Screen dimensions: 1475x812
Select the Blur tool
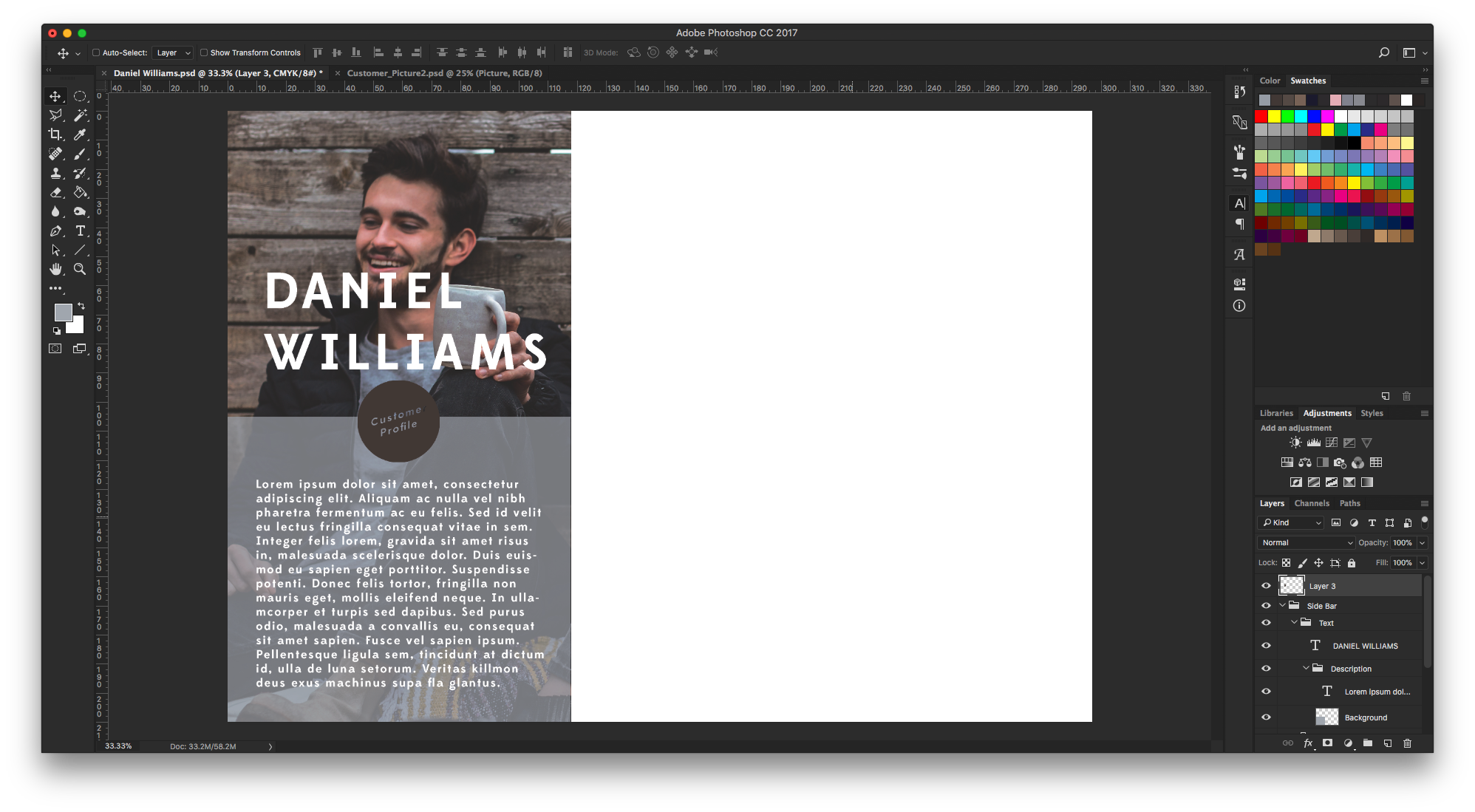55,211
